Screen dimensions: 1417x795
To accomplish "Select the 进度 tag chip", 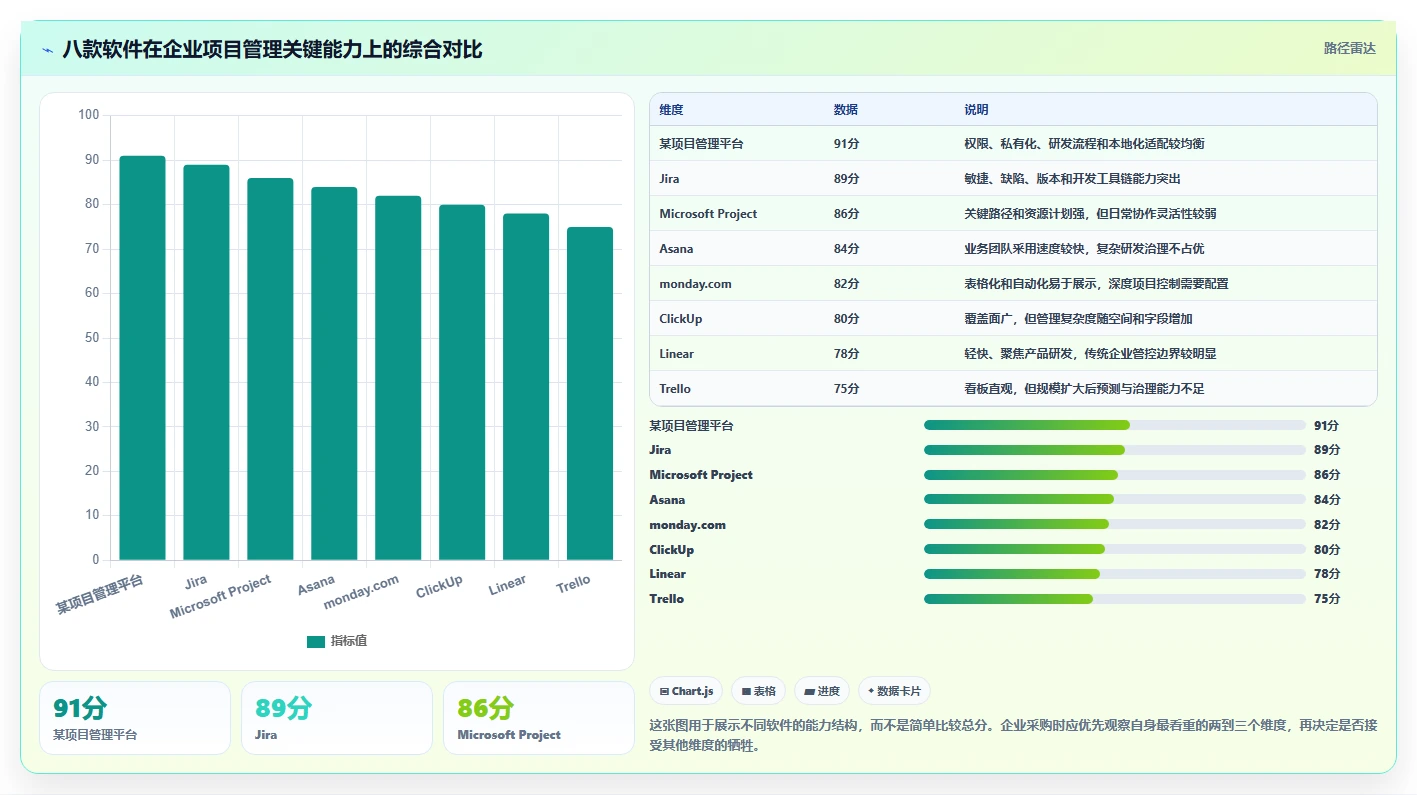I will [822, 691].
